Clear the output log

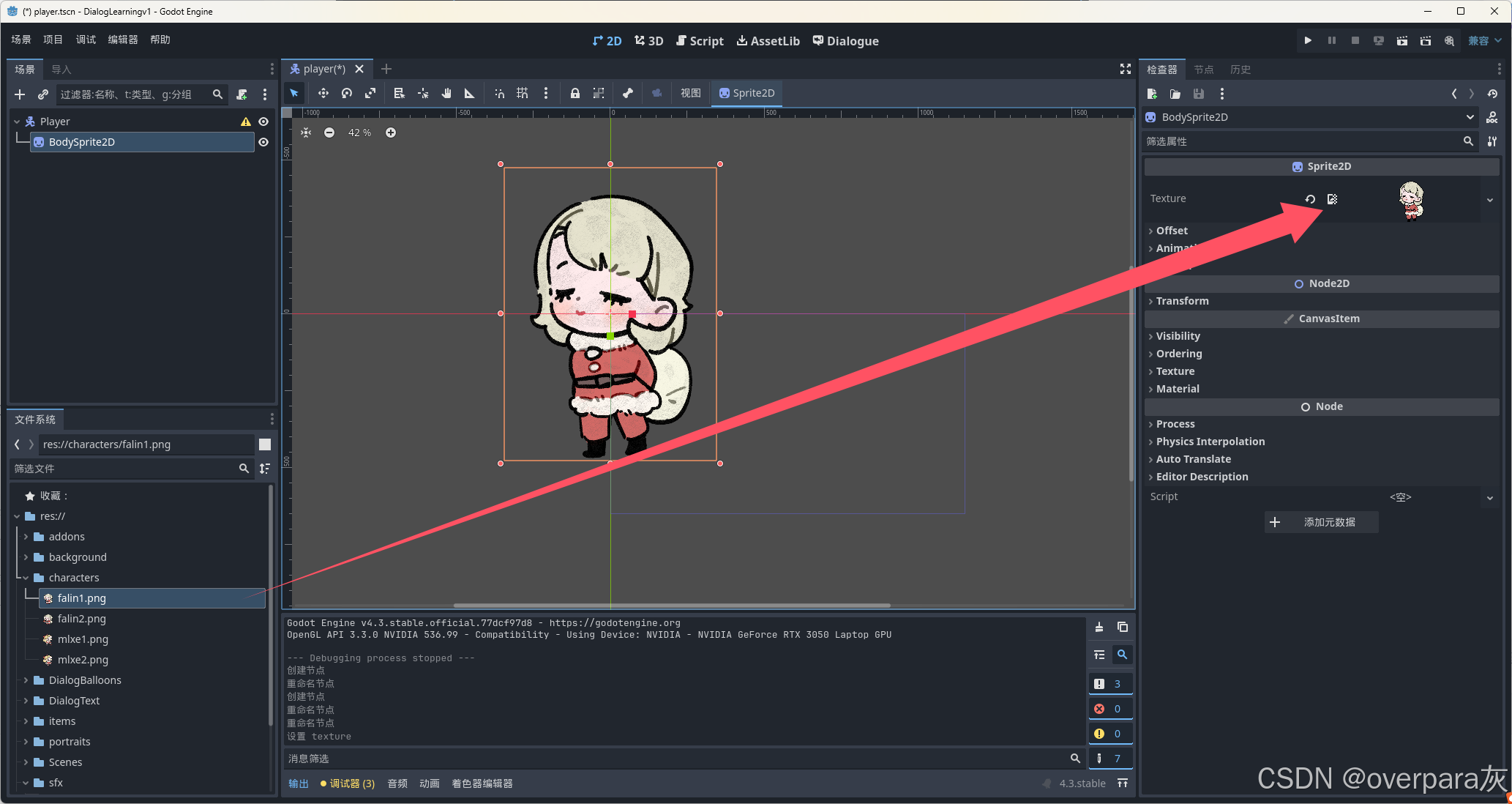1099,628
